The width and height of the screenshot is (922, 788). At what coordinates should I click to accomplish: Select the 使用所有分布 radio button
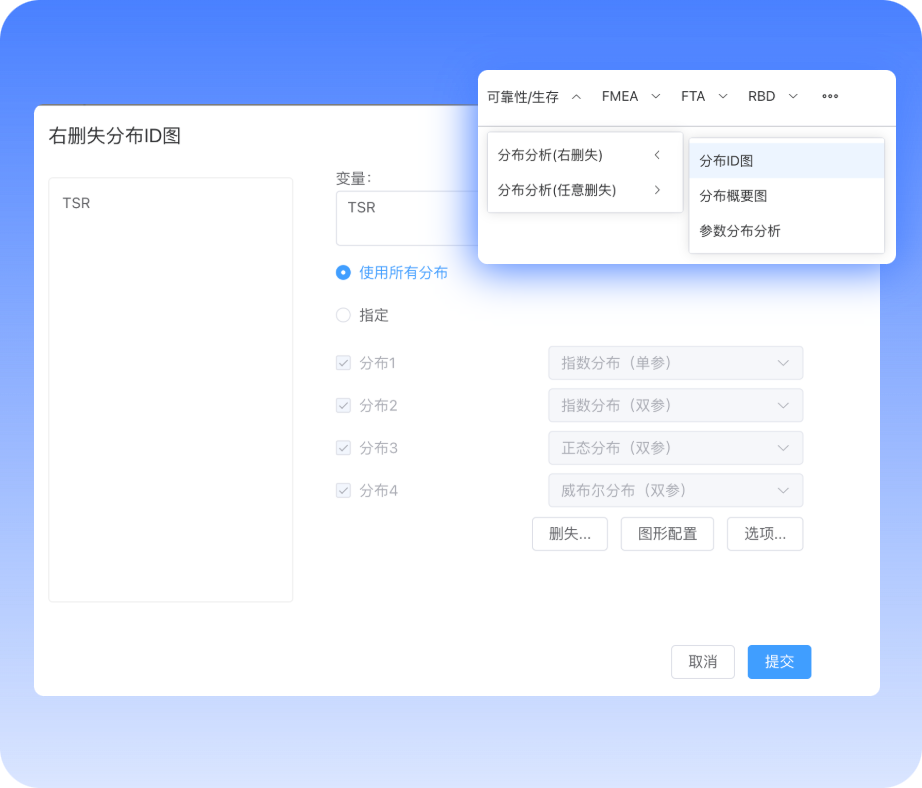pos(343,272)
